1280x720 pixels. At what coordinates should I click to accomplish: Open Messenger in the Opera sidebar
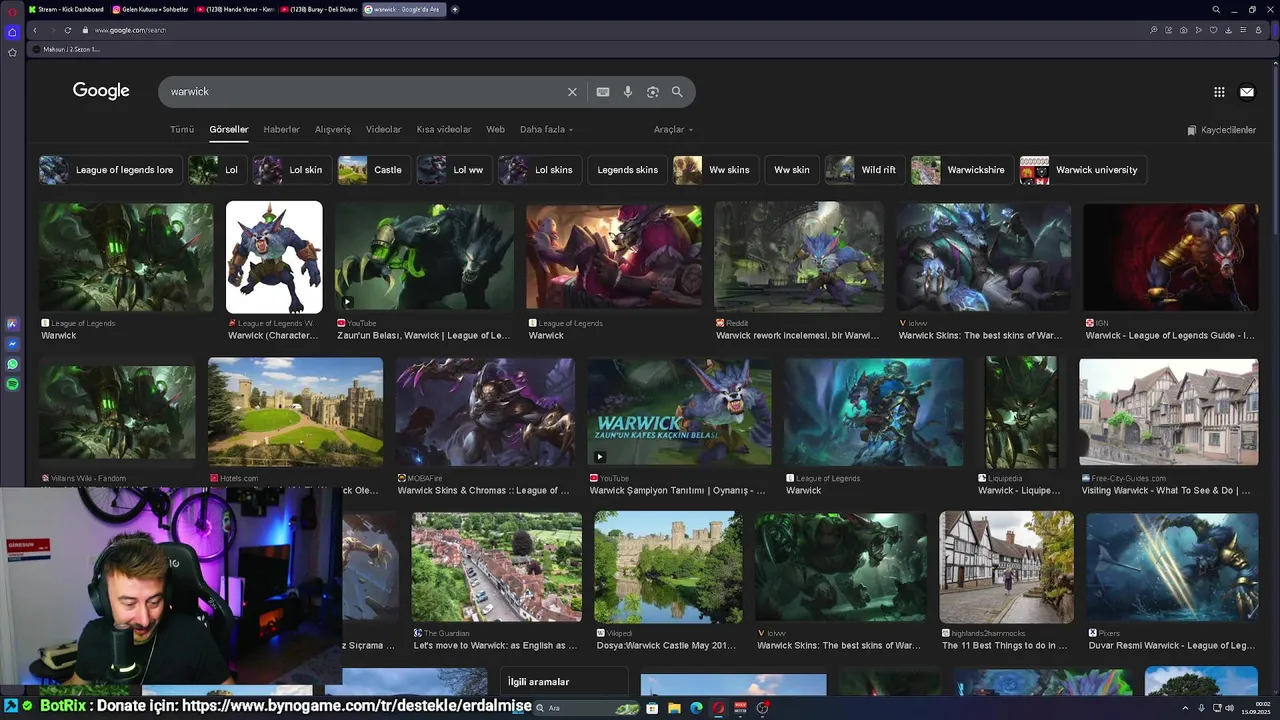tap(12, 344)
